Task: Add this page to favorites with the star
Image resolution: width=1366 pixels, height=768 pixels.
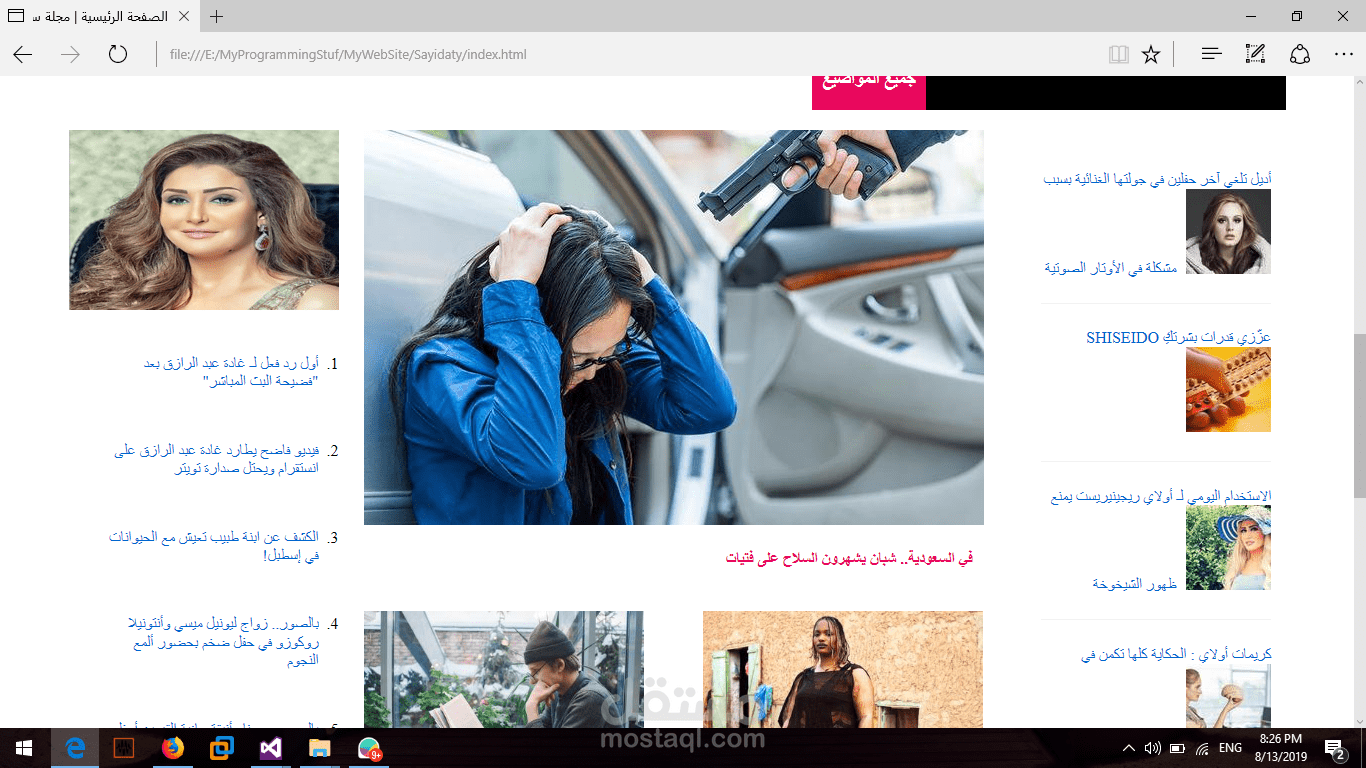Action: click(1151, 54)
